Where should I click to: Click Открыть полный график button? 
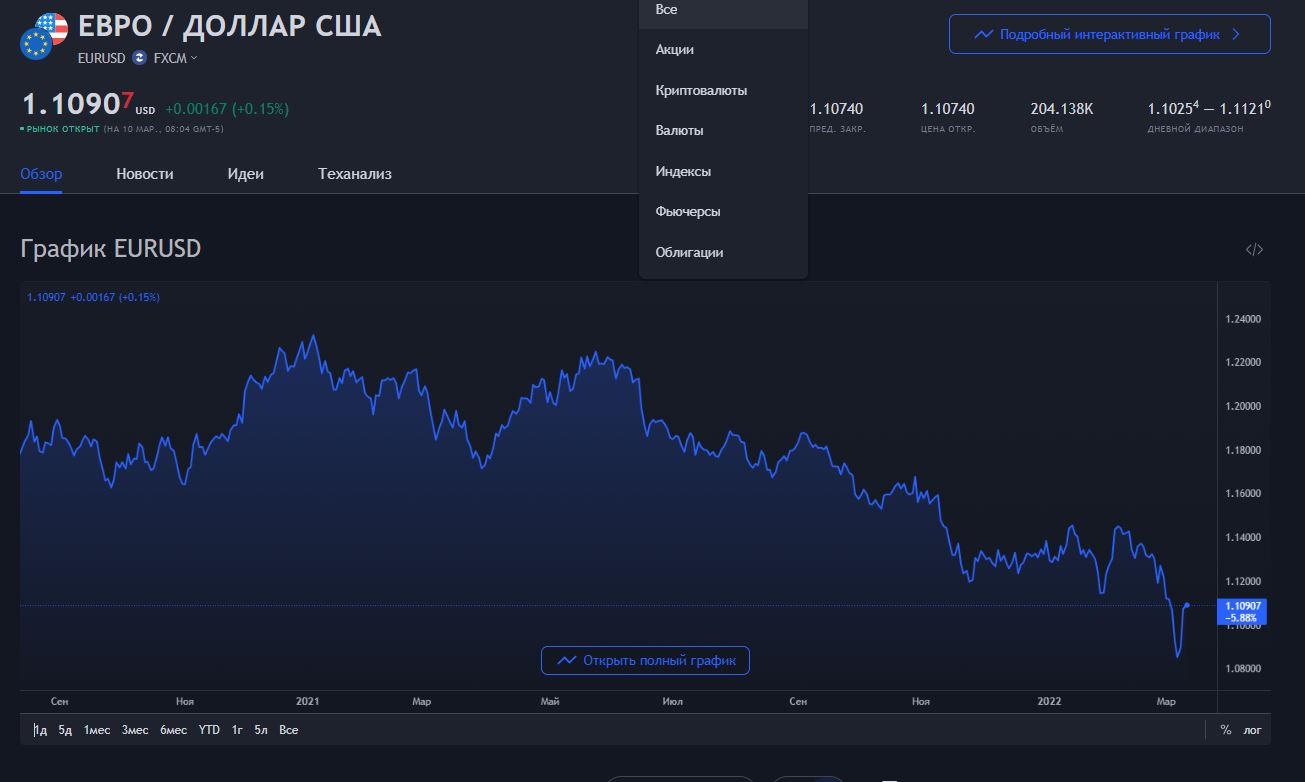click(x=645, y=661)
